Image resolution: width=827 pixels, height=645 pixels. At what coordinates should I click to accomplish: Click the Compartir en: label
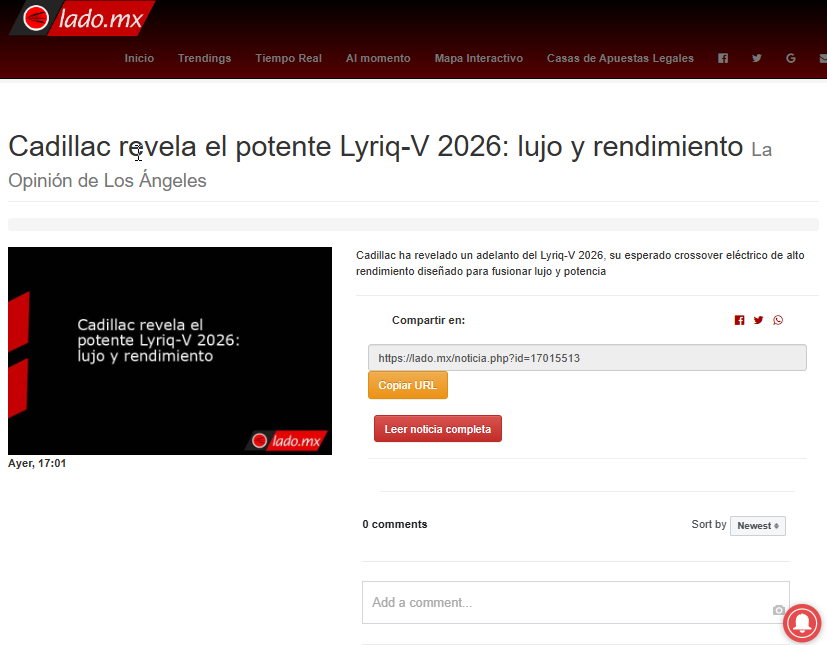point(428,320)
